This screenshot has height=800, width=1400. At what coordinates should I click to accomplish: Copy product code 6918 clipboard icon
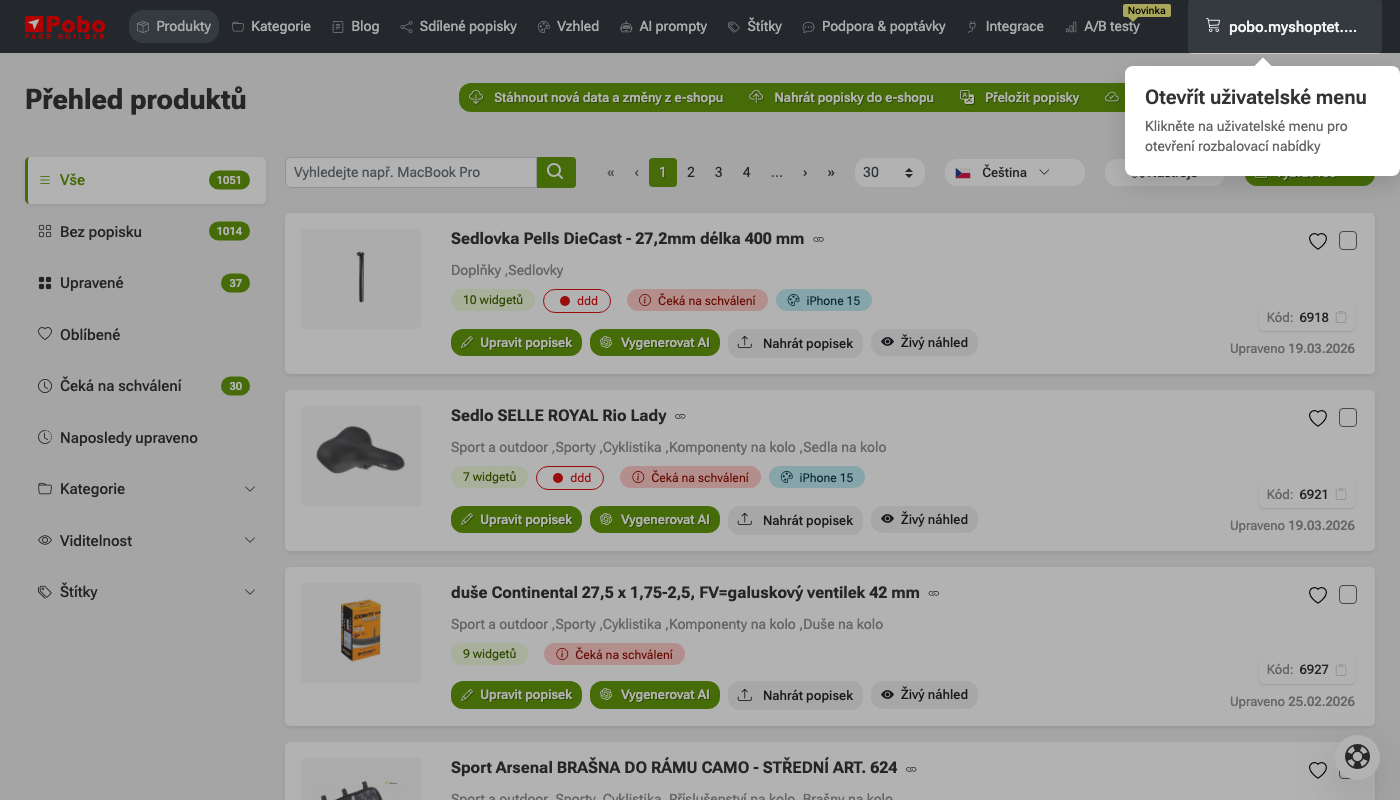[x=1342, y=318]
